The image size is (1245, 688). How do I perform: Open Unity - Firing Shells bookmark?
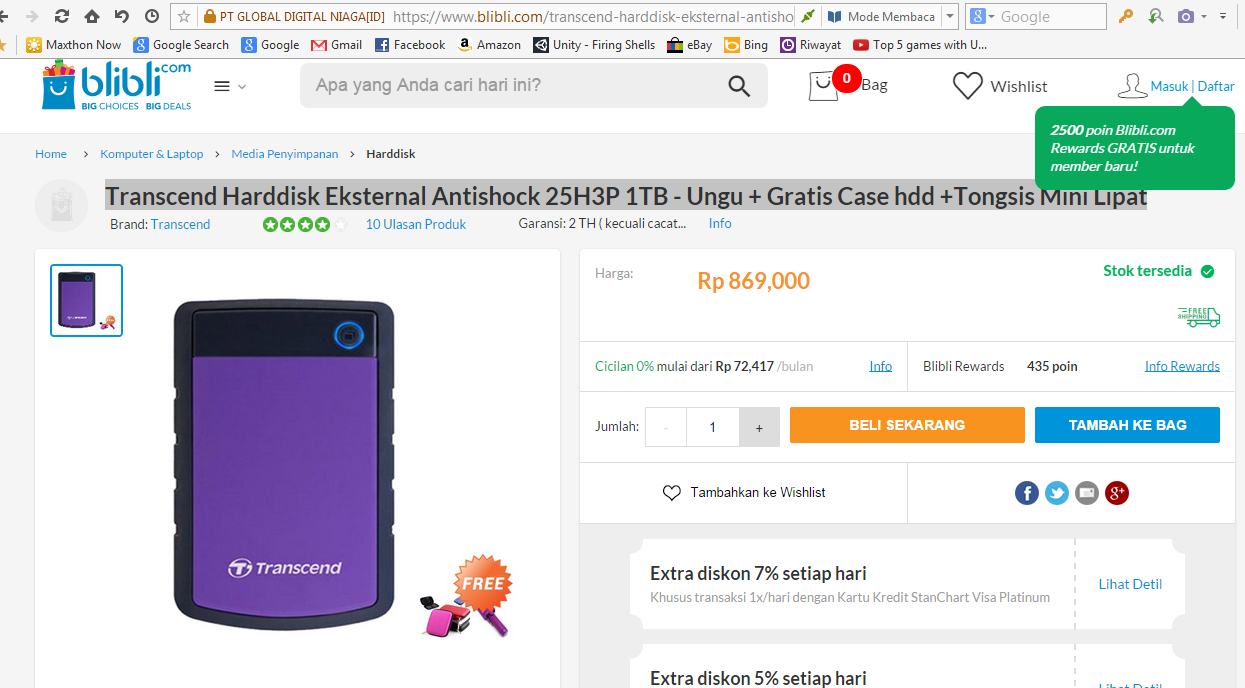(x=594, y=45)
